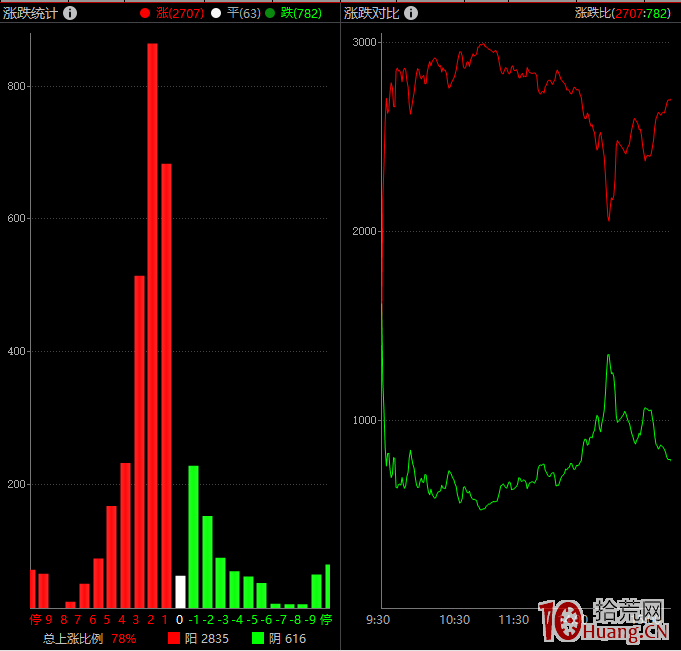
Task: Click red 停 limit-up axis label
Action: [x=35, y=620]
